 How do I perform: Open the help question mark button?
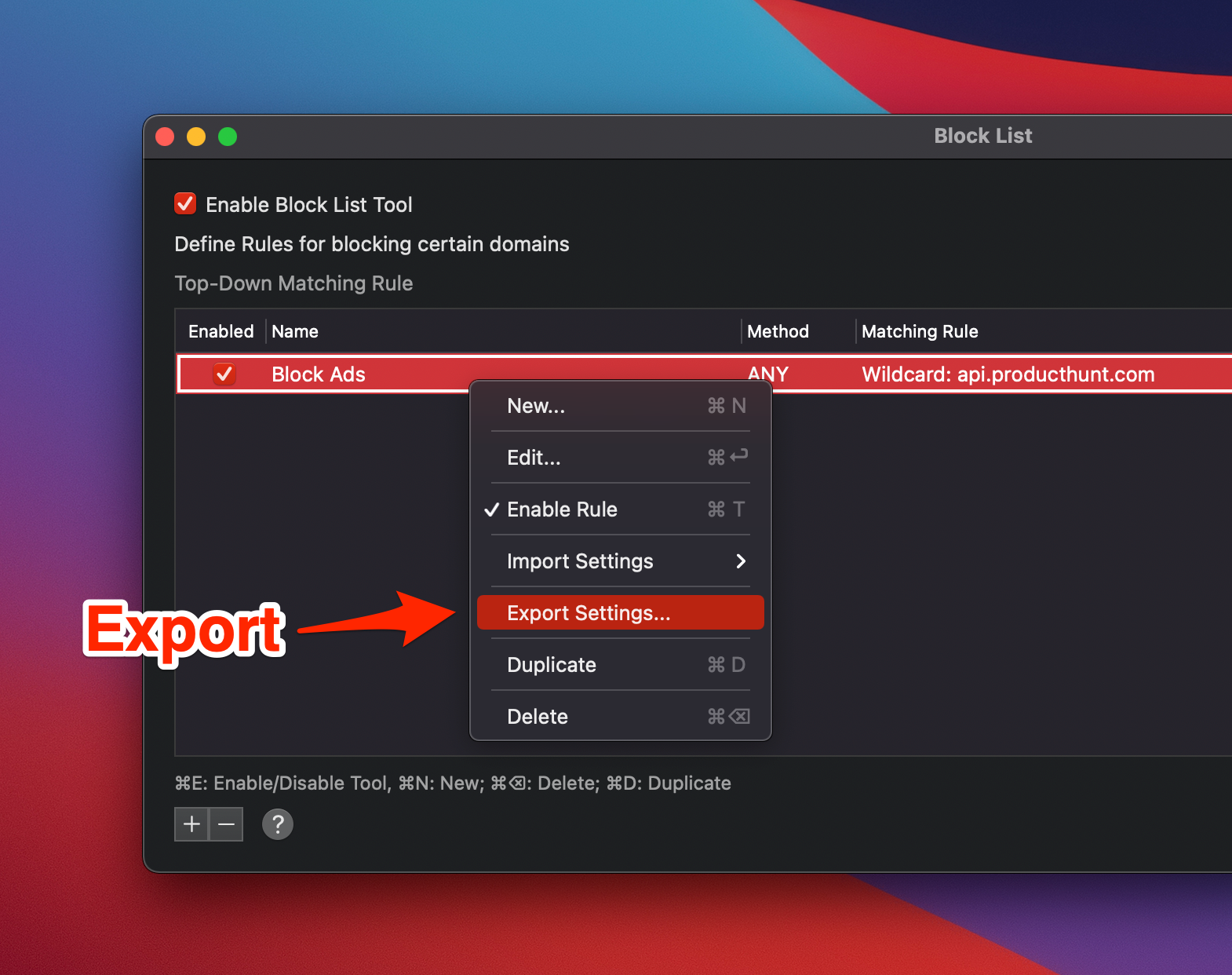click(278, 824)
